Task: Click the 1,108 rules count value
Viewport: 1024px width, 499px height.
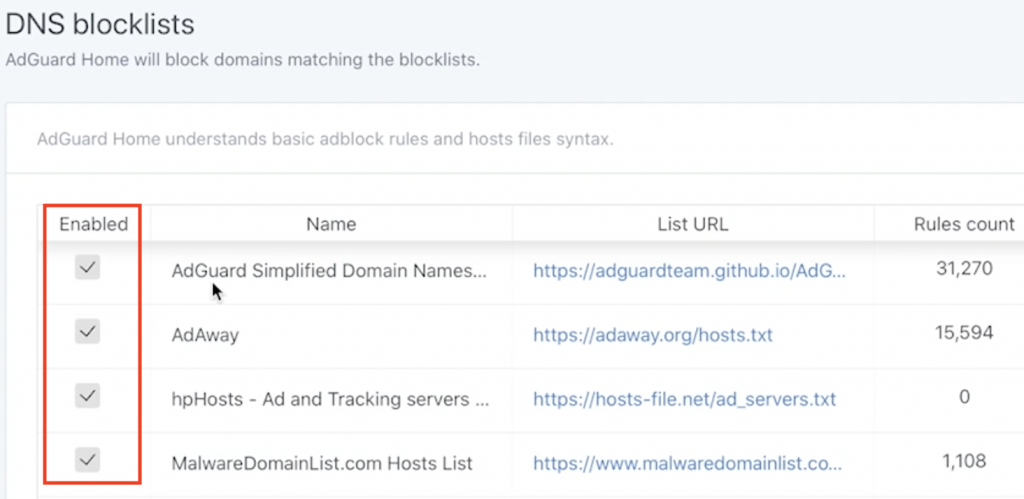Action: tap(964, 461)
